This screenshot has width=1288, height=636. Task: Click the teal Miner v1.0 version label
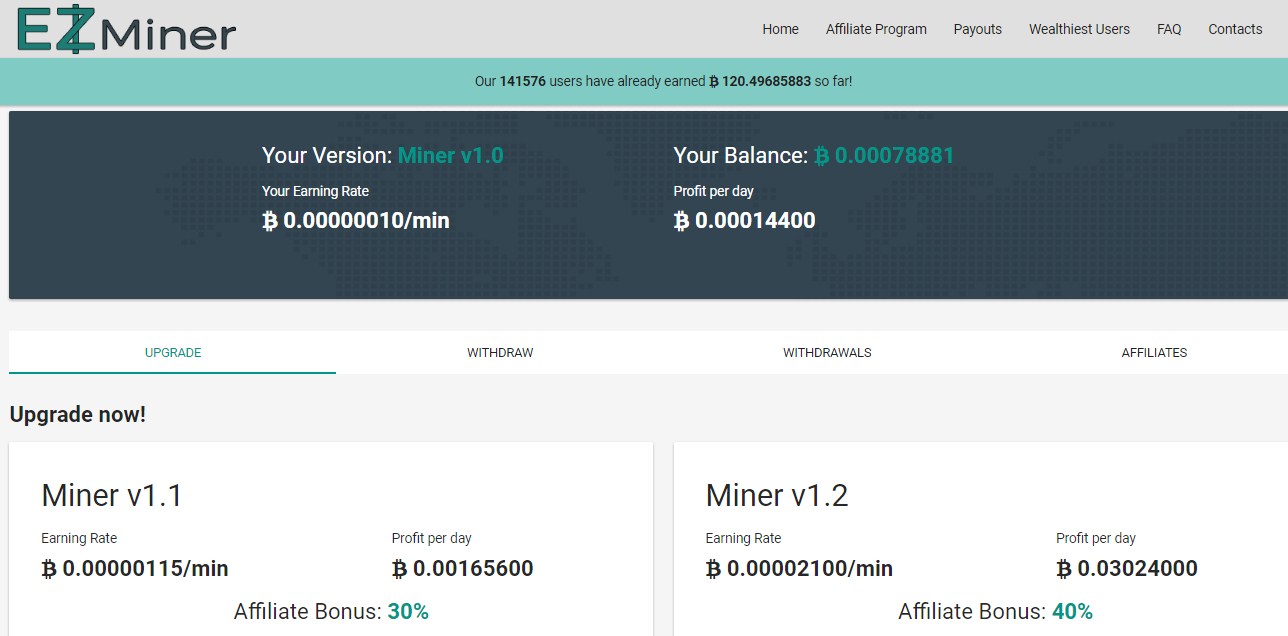pos(451,156)
